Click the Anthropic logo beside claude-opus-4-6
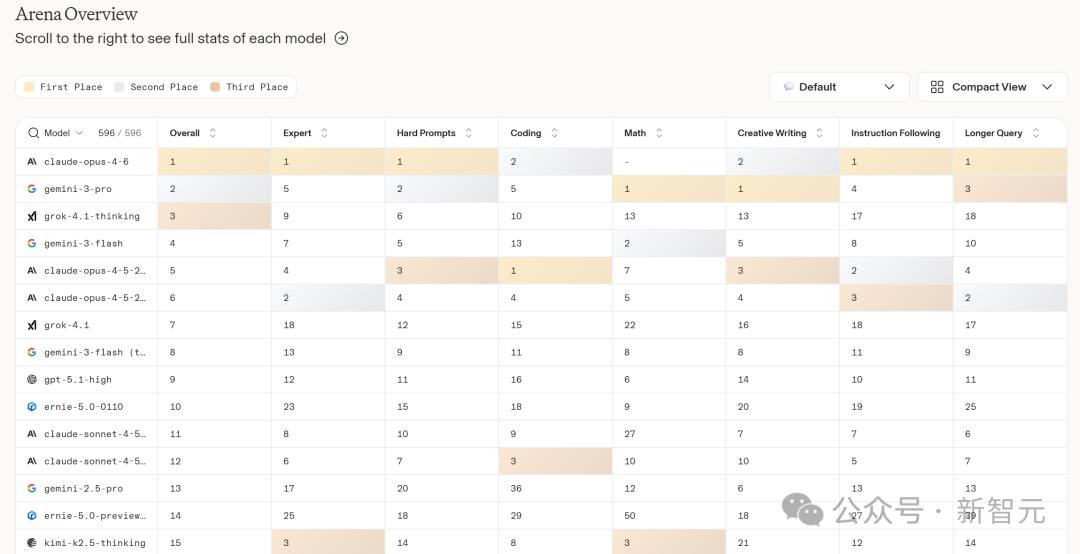 pyautogui.click(x=32, y=162)
